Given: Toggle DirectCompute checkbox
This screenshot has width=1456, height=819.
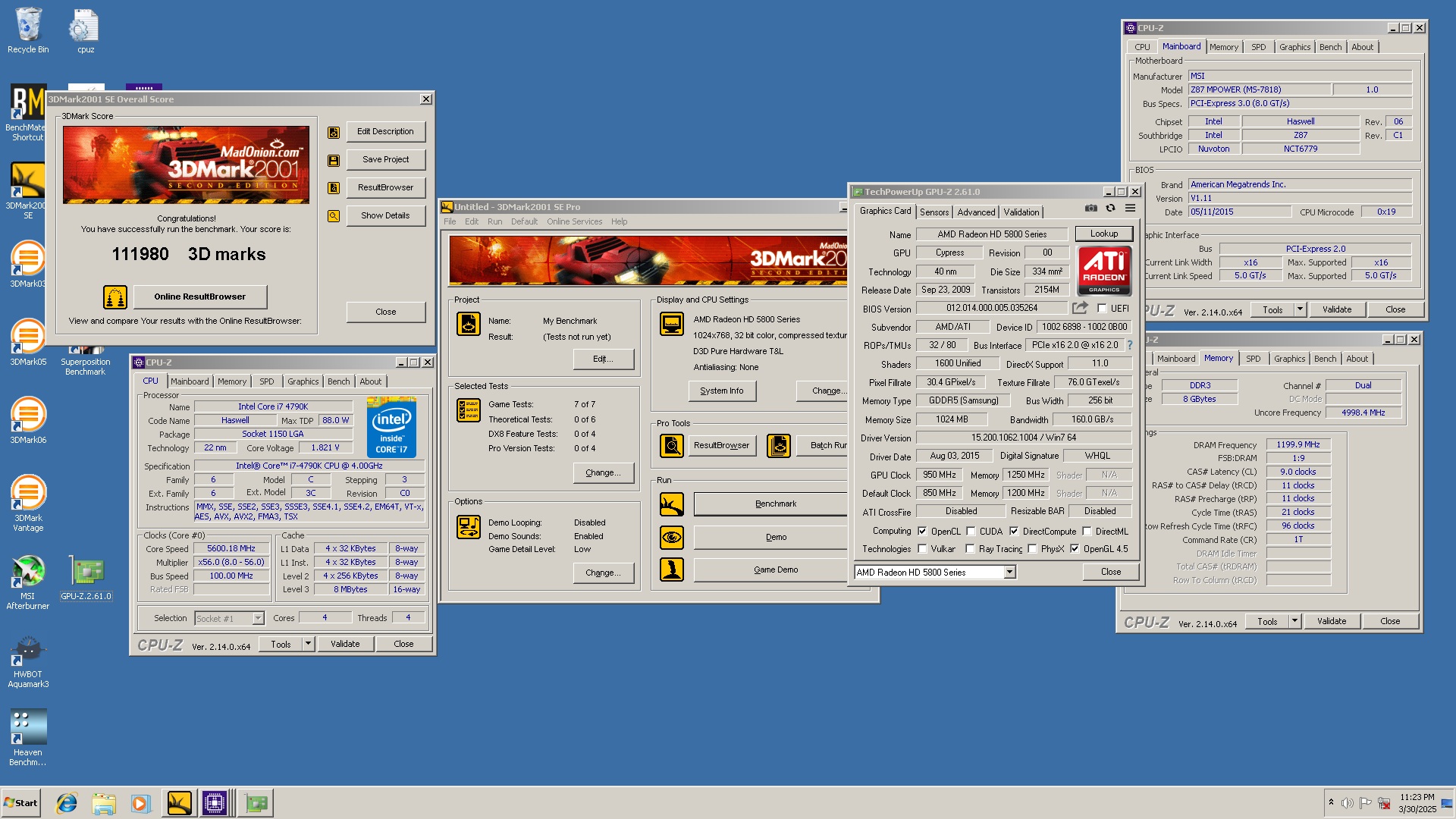Looking at the screenshot, I should [x=1014, y=532].
